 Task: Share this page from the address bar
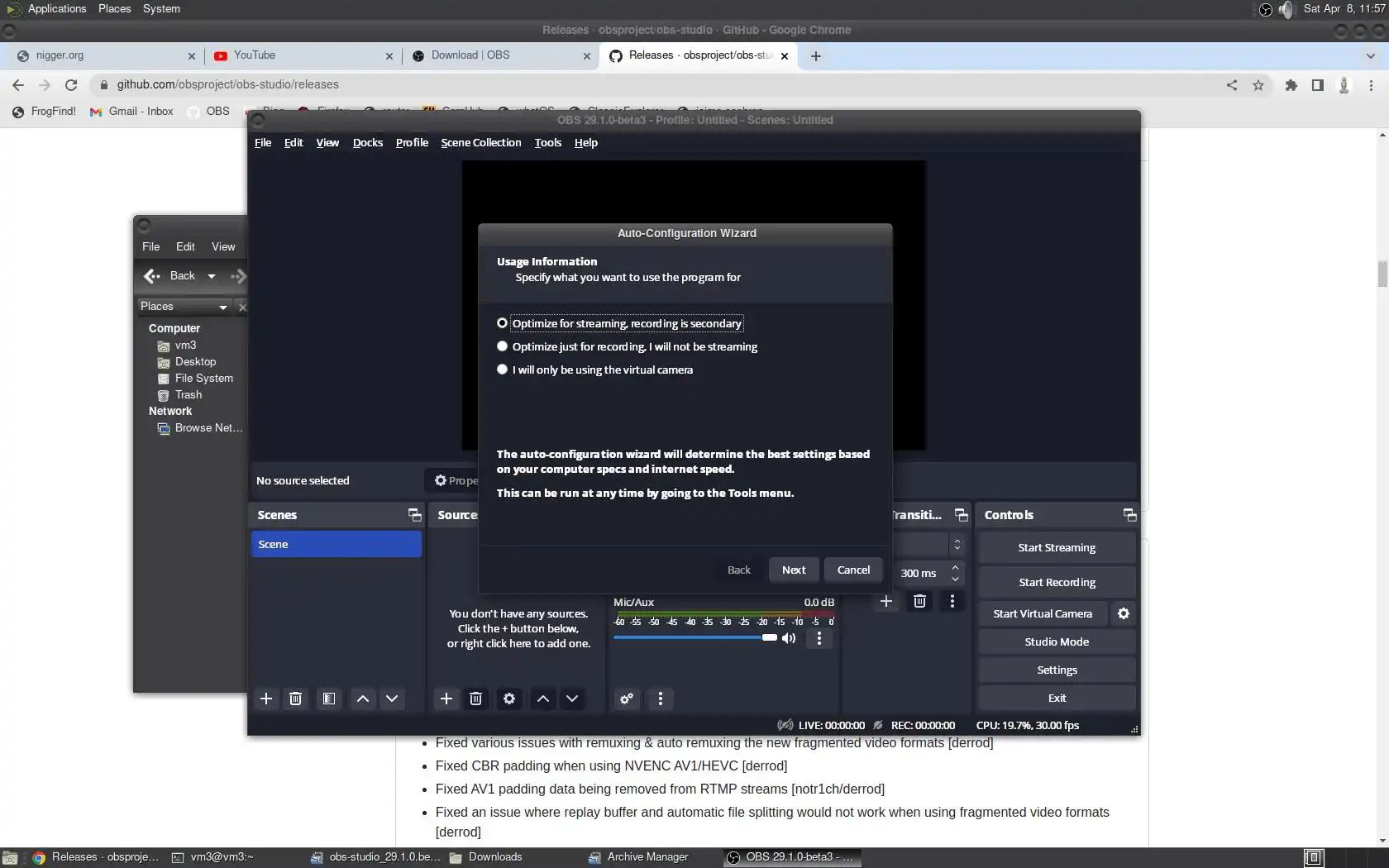tap(1232, 84)
